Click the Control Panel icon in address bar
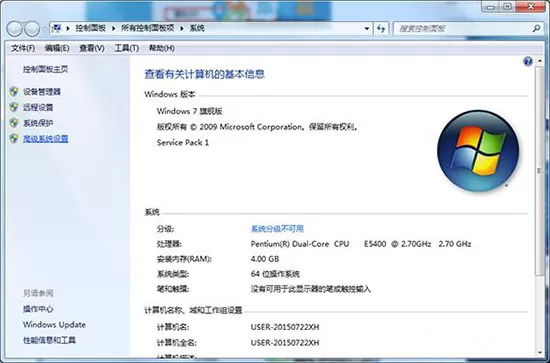Image resolution: width=550 pixels, height=363 pixels. pyautogui.click(x=57, y=28)
